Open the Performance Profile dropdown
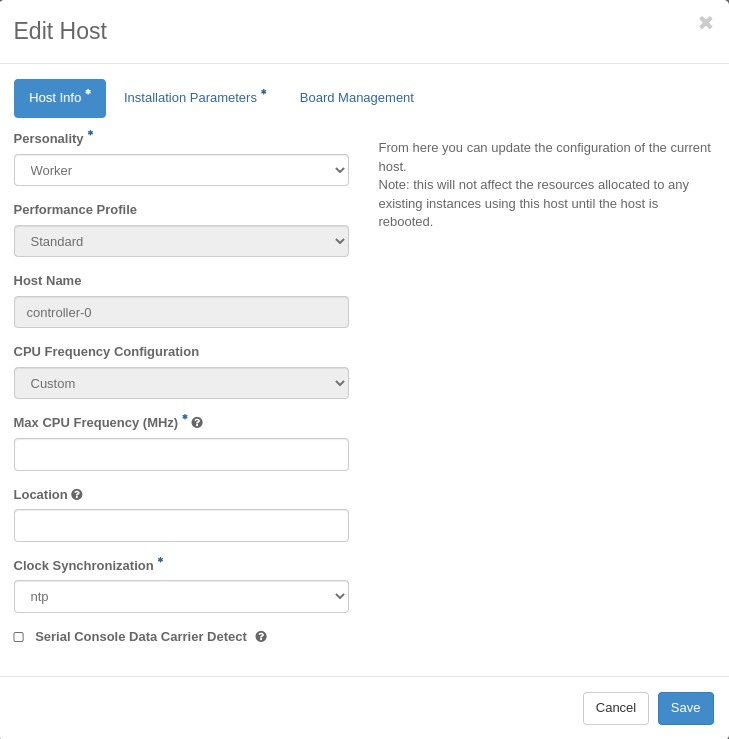The image size is (729, 739). (x=181, y=241)
